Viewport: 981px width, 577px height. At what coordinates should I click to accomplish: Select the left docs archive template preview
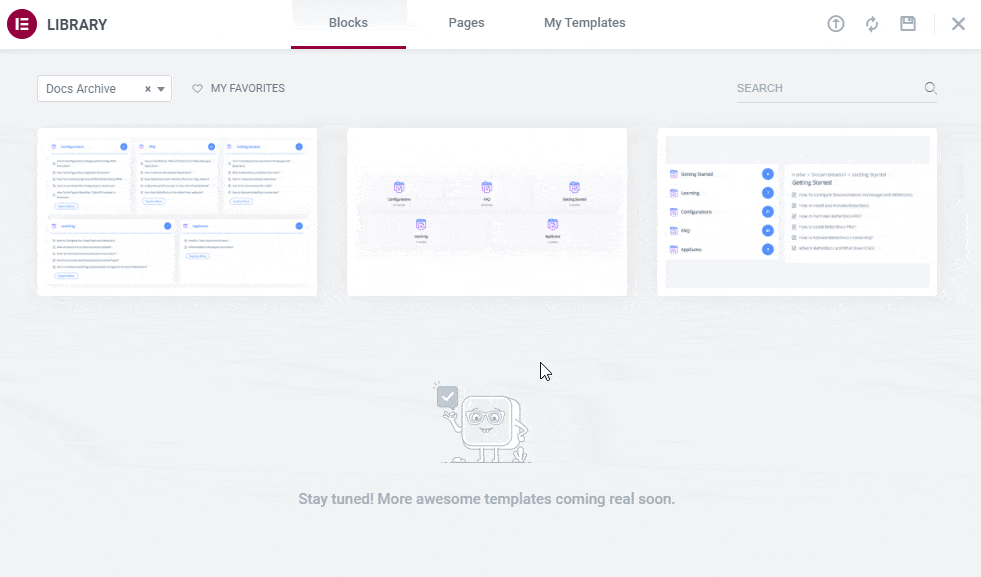tap(177, 211)
